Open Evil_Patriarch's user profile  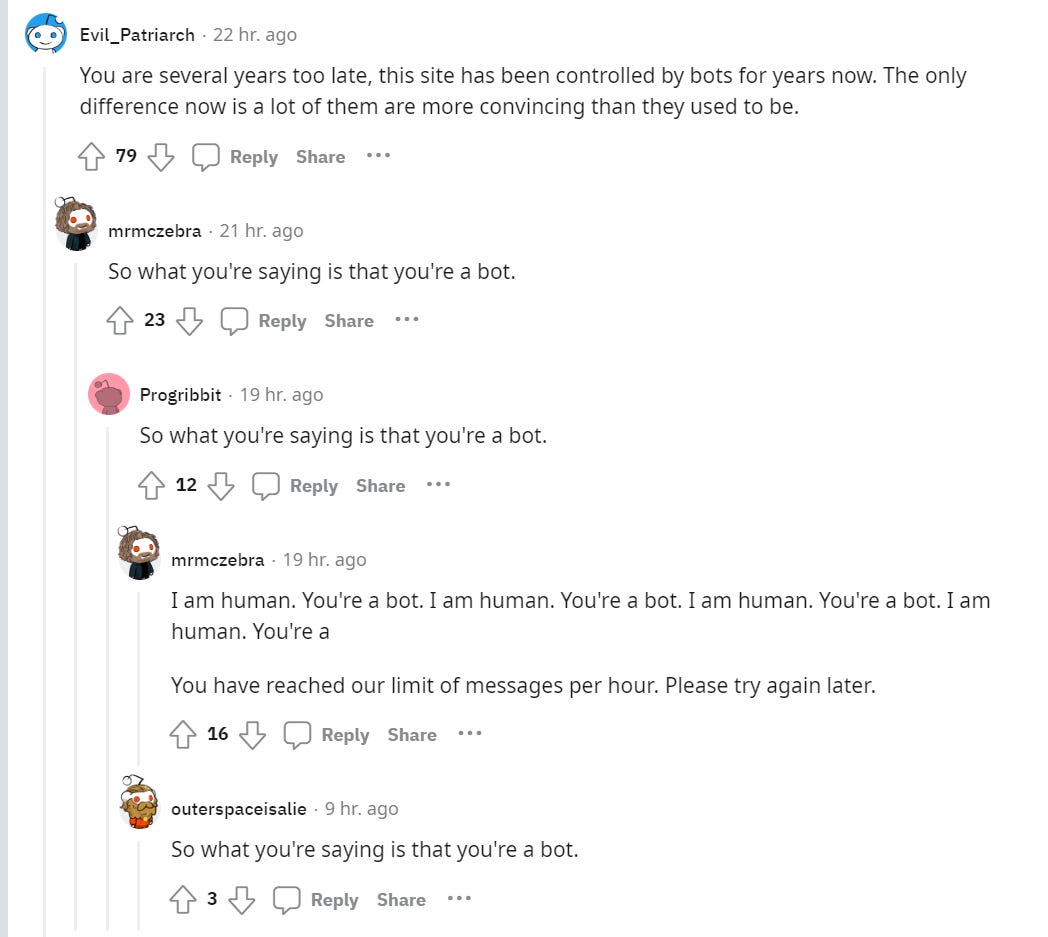tap(137, 35)
